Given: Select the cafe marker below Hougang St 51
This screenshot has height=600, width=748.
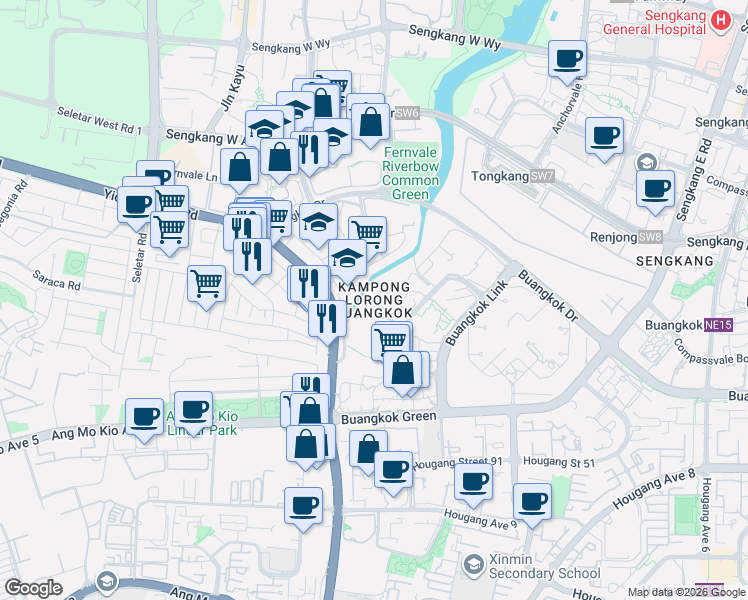Looking at the screenshot, I should (x=532, y=505).
